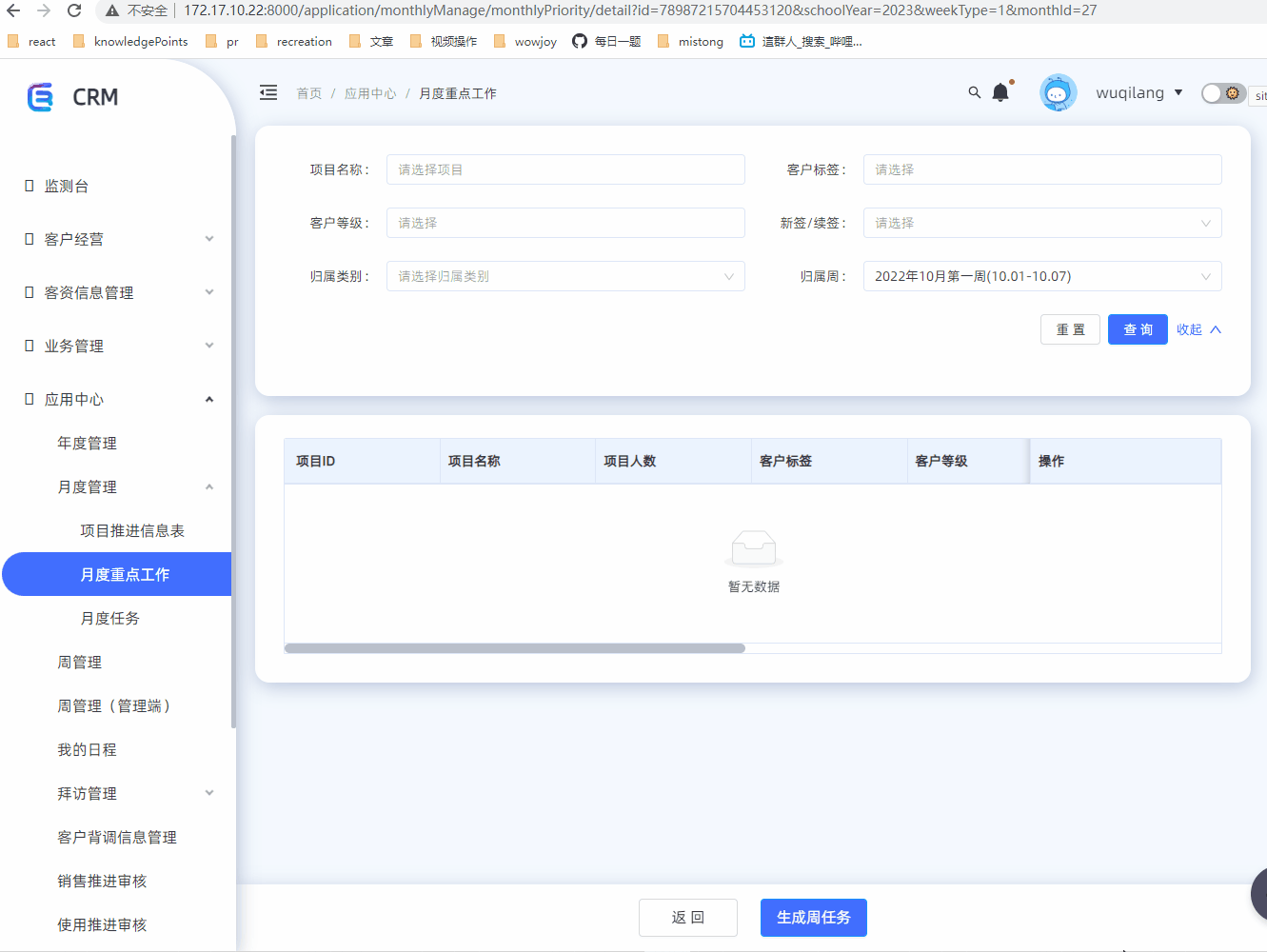Open the 归属周 week selector
The image size is (1267, 952).
click(x=1041, y=276)
